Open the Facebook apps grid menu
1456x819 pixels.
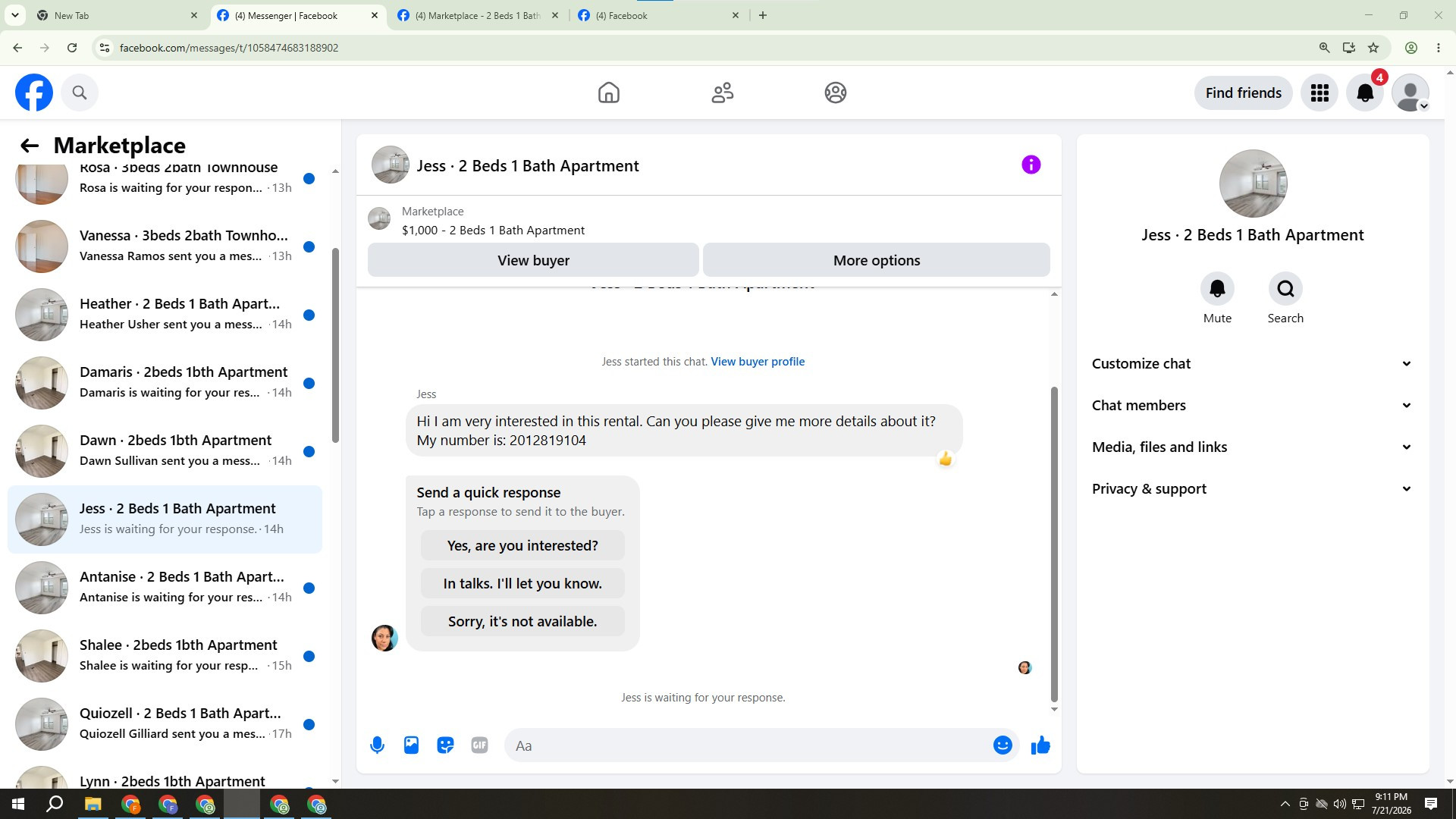[x=1319, y=93]
